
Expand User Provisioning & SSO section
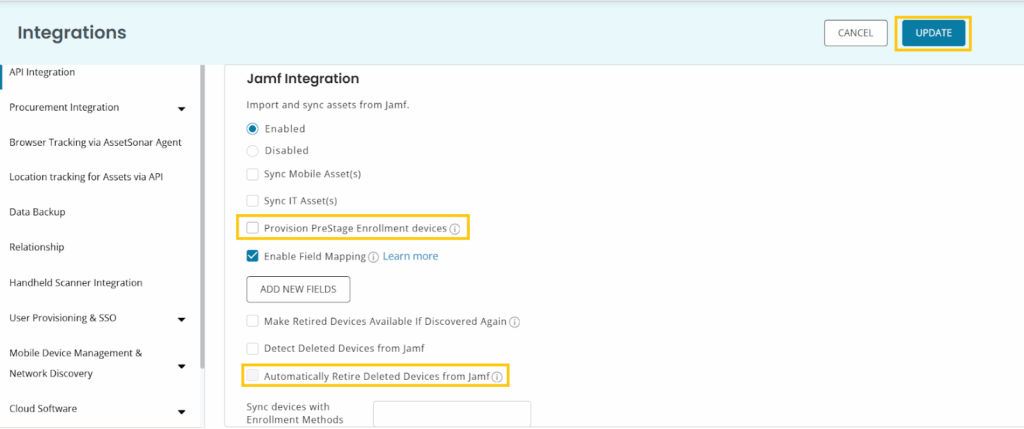pyautogui.click(x=182, y=319)
